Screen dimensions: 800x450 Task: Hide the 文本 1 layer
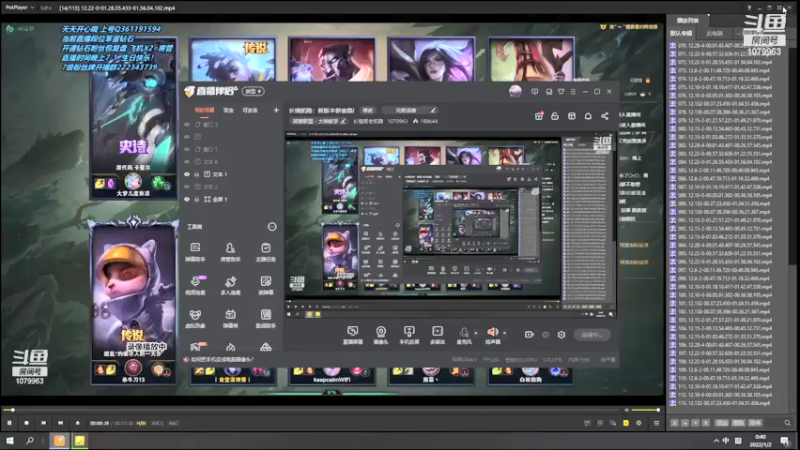(x=187, y=174)
